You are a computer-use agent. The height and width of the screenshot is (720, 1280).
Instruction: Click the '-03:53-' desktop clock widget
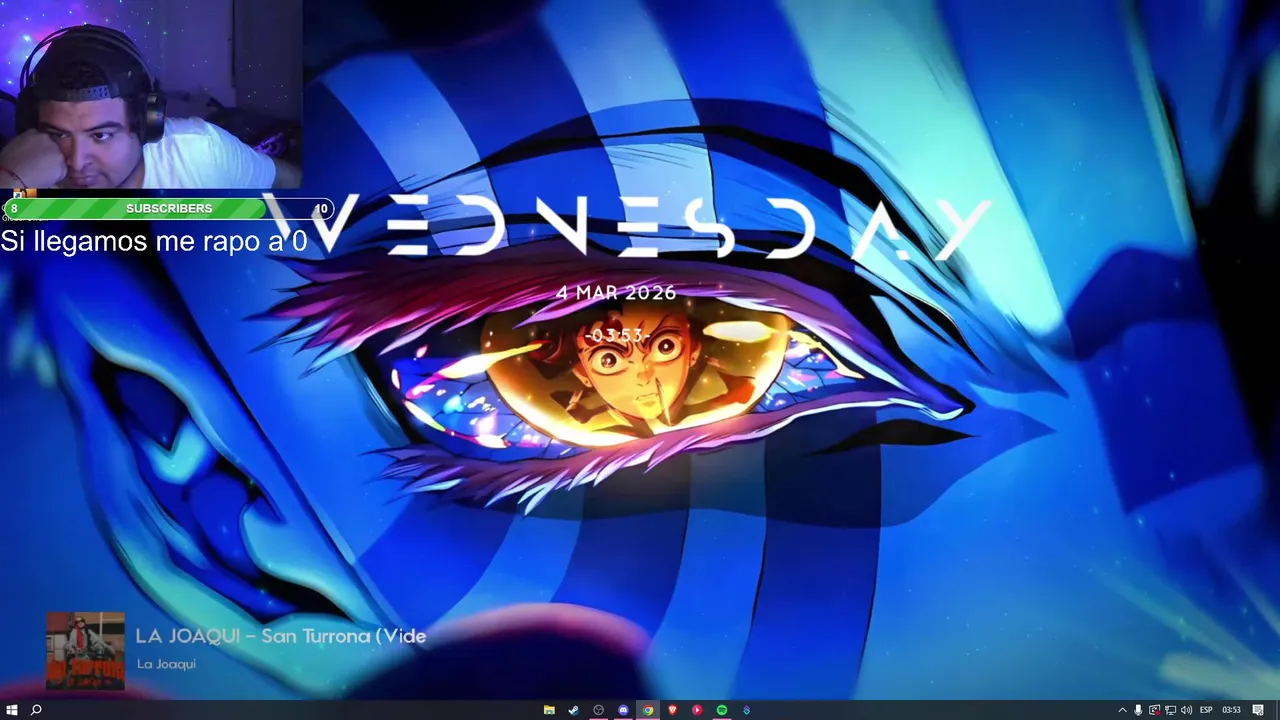[617, 336]
